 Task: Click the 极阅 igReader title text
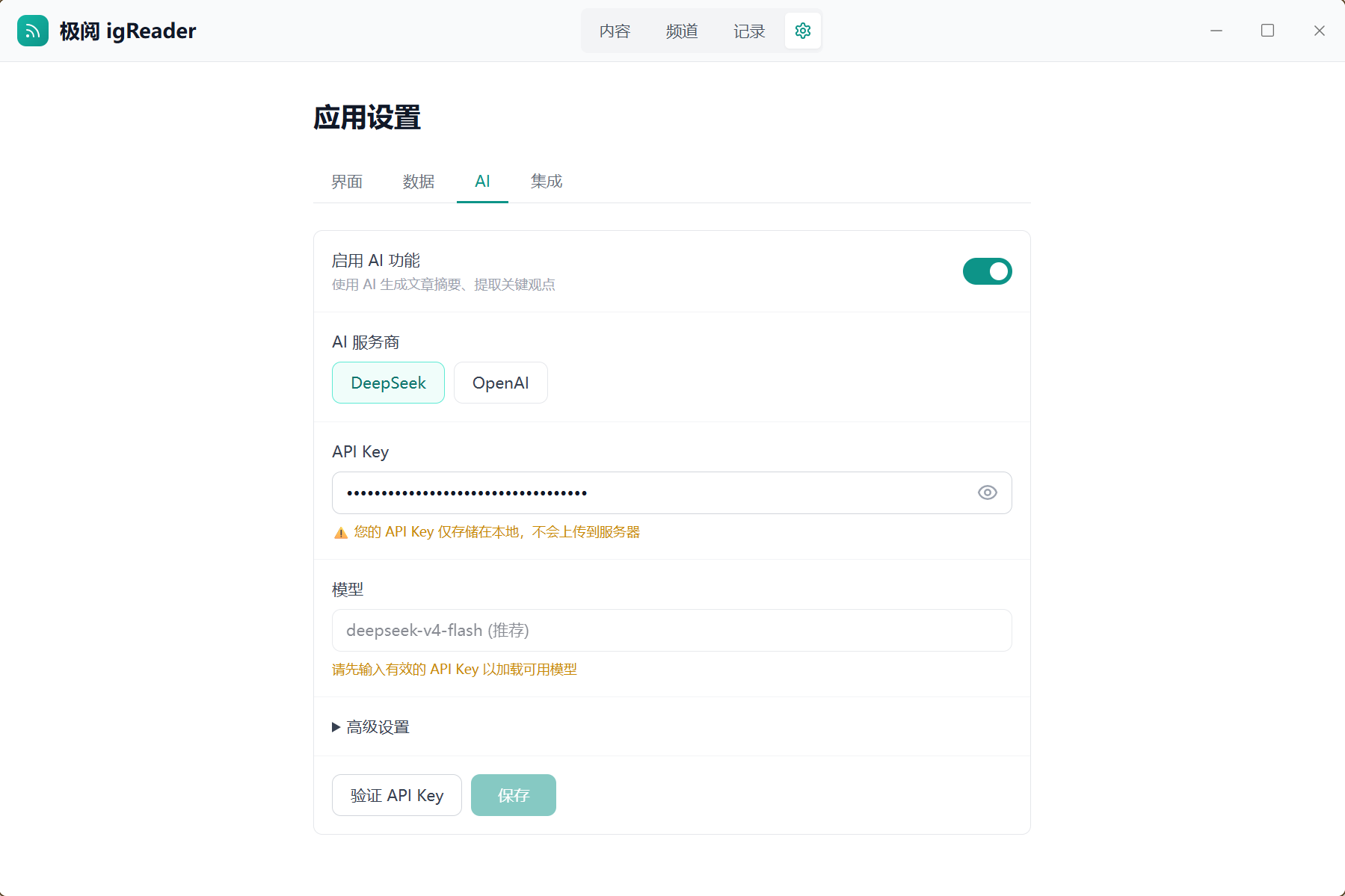(x=128, y=31)
